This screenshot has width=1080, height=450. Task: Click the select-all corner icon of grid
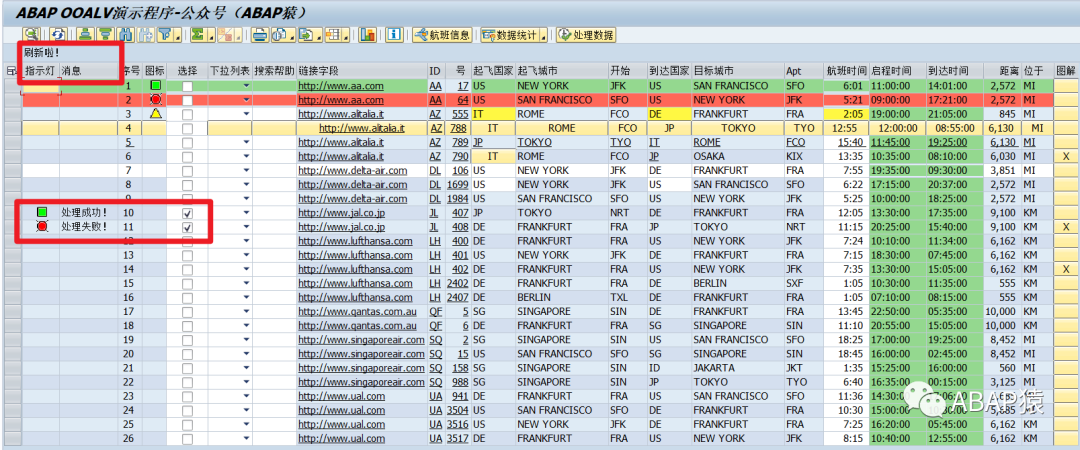(x=12, y=70)
